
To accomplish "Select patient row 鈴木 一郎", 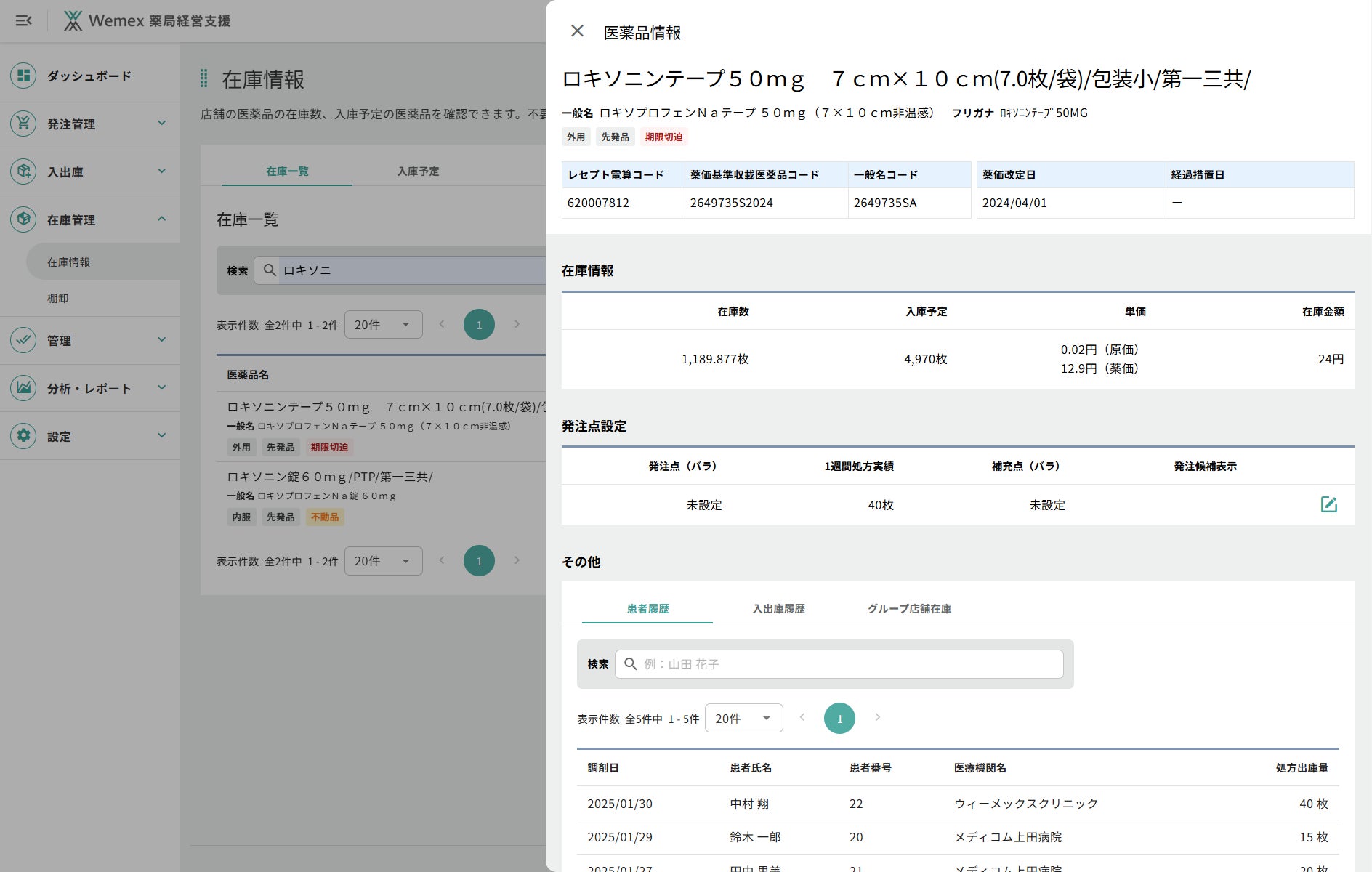I will click(958, 837).
